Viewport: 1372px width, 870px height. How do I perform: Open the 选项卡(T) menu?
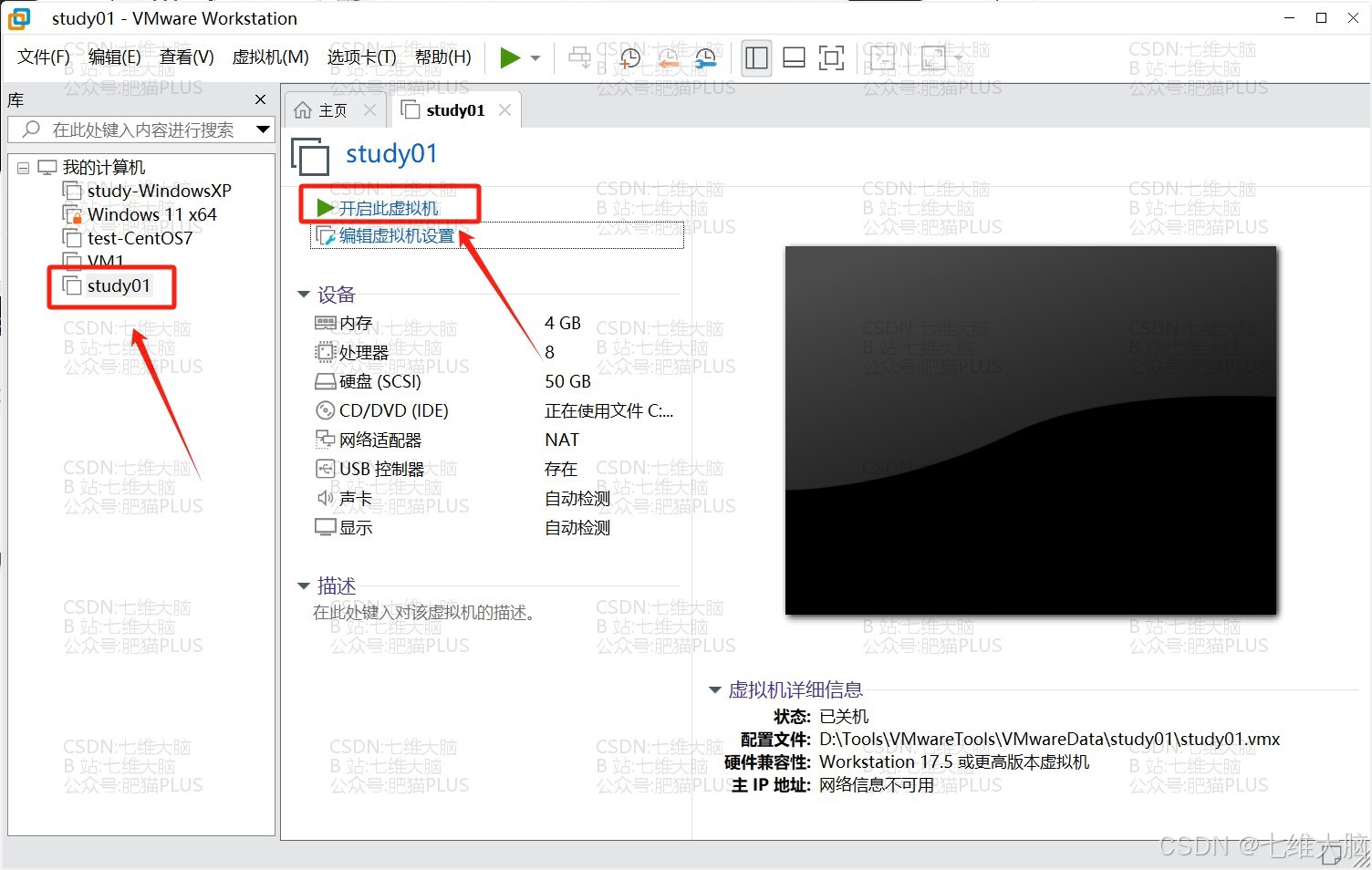point(361,57)
